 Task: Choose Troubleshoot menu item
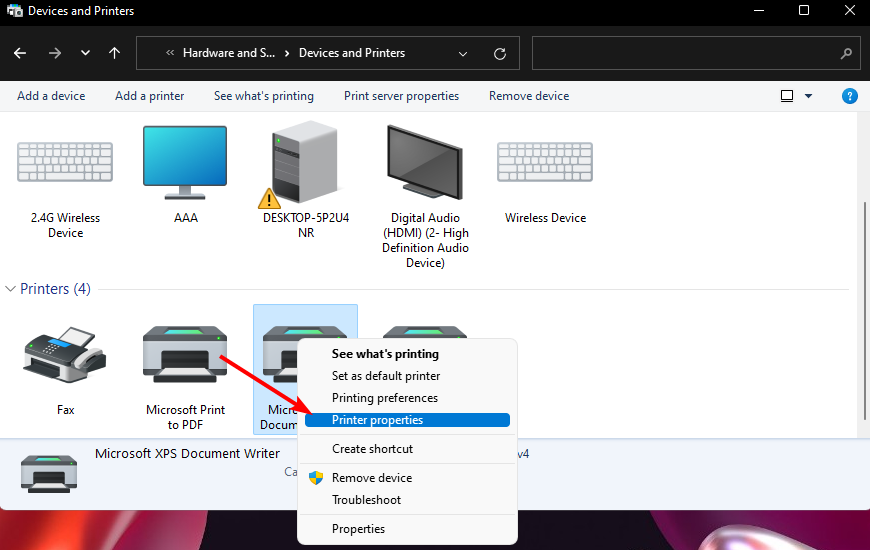coord(366,500)
